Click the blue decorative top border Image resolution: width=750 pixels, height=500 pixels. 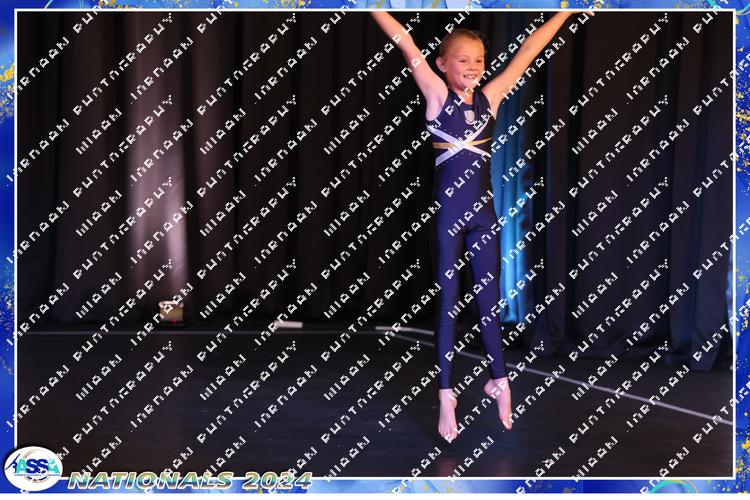pyautogui.click(x=300, y=5)
